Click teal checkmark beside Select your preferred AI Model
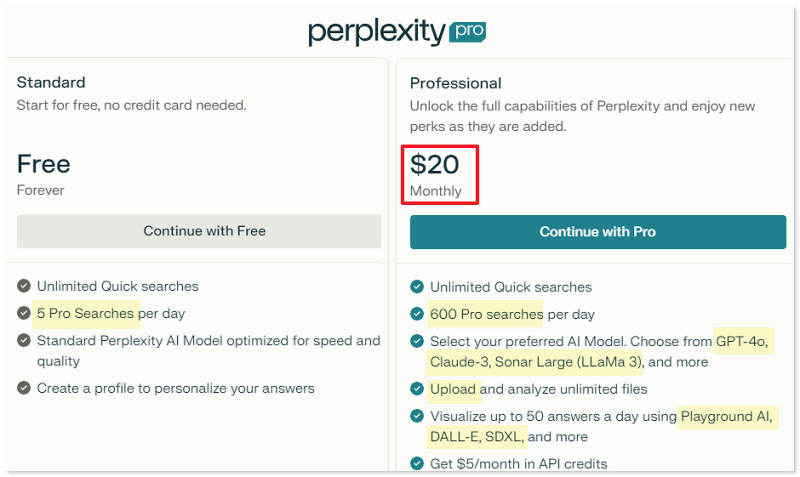 [x=417, y=342]
